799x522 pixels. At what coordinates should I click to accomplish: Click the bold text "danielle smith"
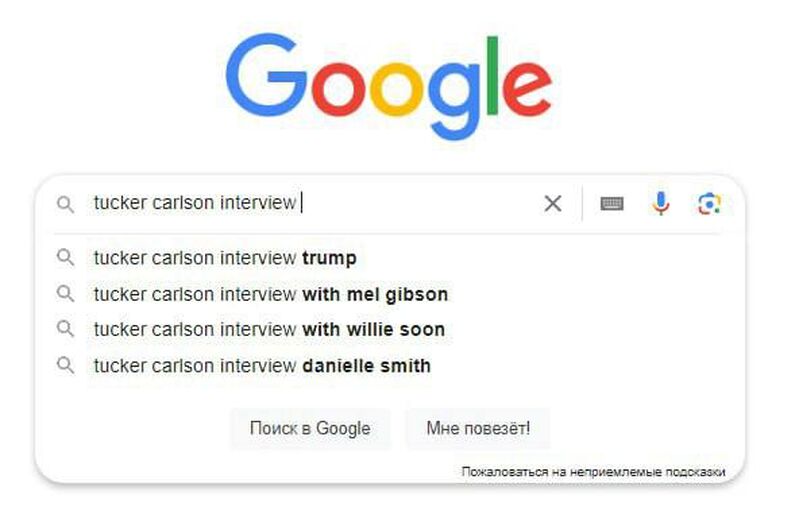point(366,366)
